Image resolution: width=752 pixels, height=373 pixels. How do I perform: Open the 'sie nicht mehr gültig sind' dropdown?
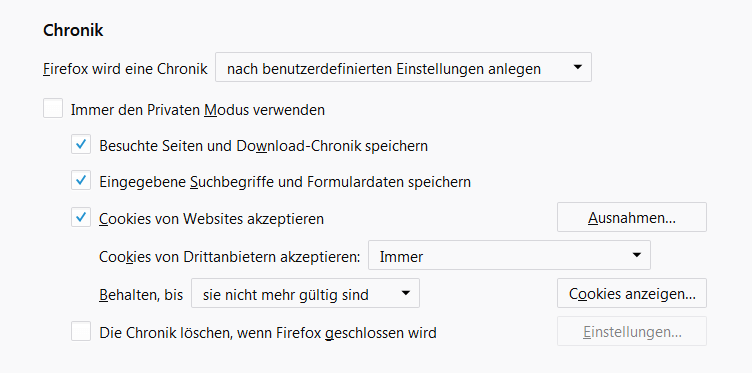[305, 293]
